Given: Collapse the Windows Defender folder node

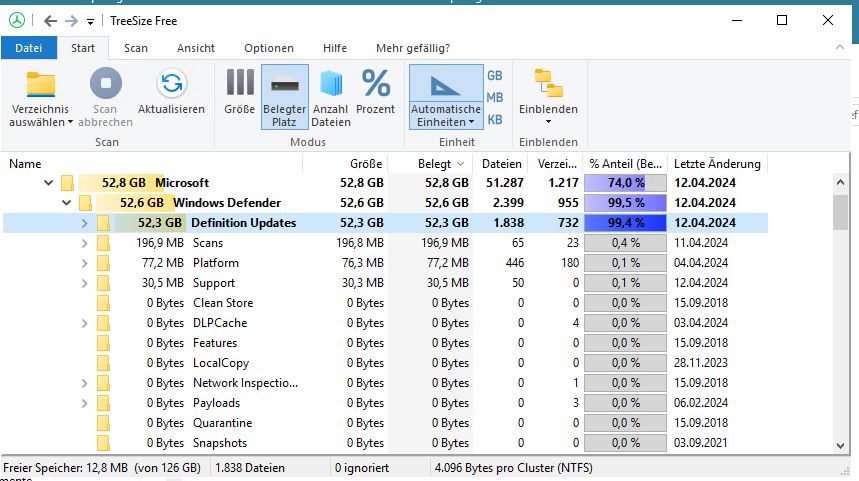Looking at the screenshot, I should pyautogui.click(x=66, y=203).
